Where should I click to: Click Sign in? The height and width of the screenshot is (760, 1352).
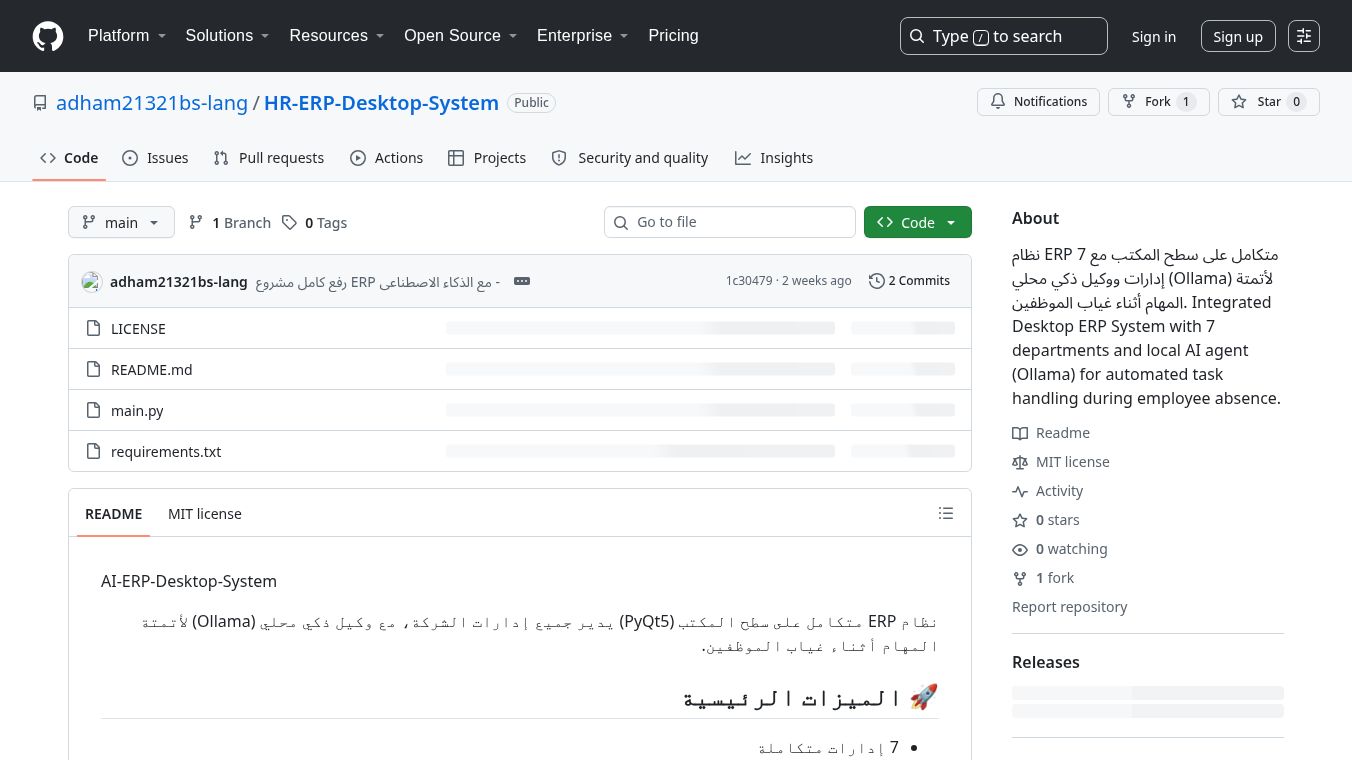point(1154,37)
